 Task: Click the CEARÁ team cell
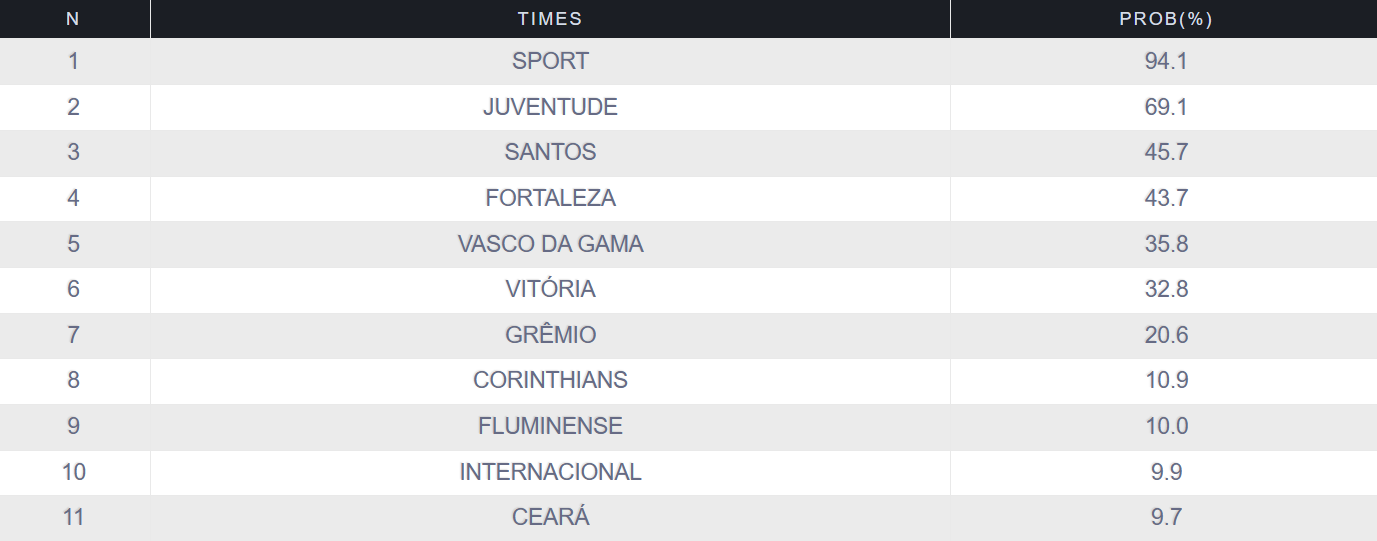(550, 517)
